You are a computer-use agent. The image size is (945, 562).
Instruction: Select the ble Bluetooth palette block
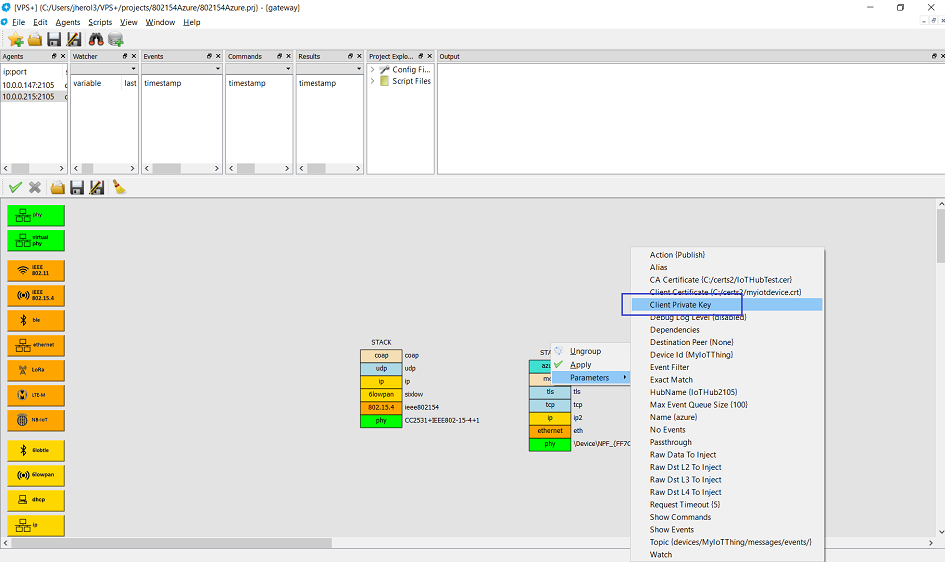click(x=36, y=321)
